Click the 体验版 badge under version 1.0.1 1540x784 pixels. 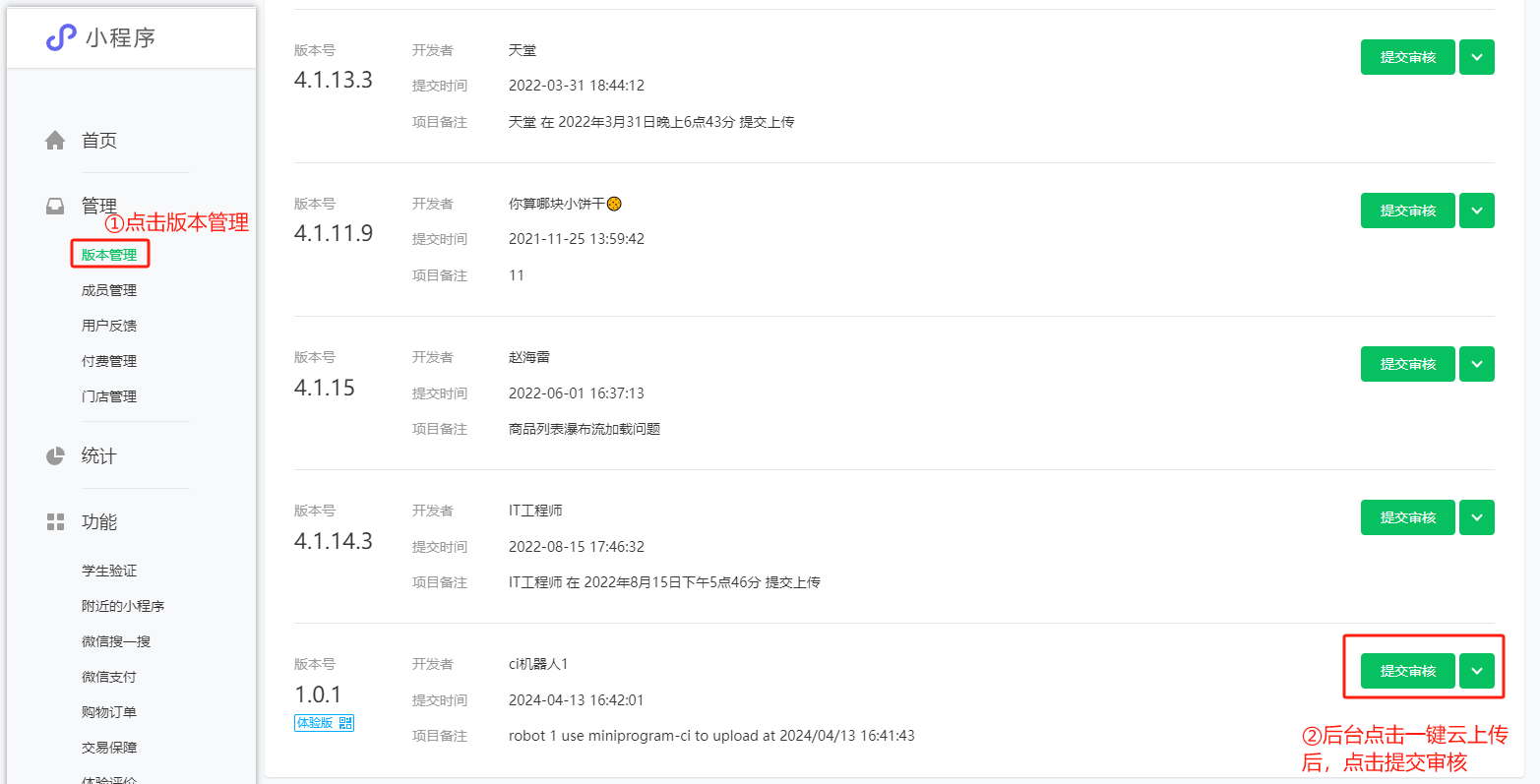(x=316, y=723)
